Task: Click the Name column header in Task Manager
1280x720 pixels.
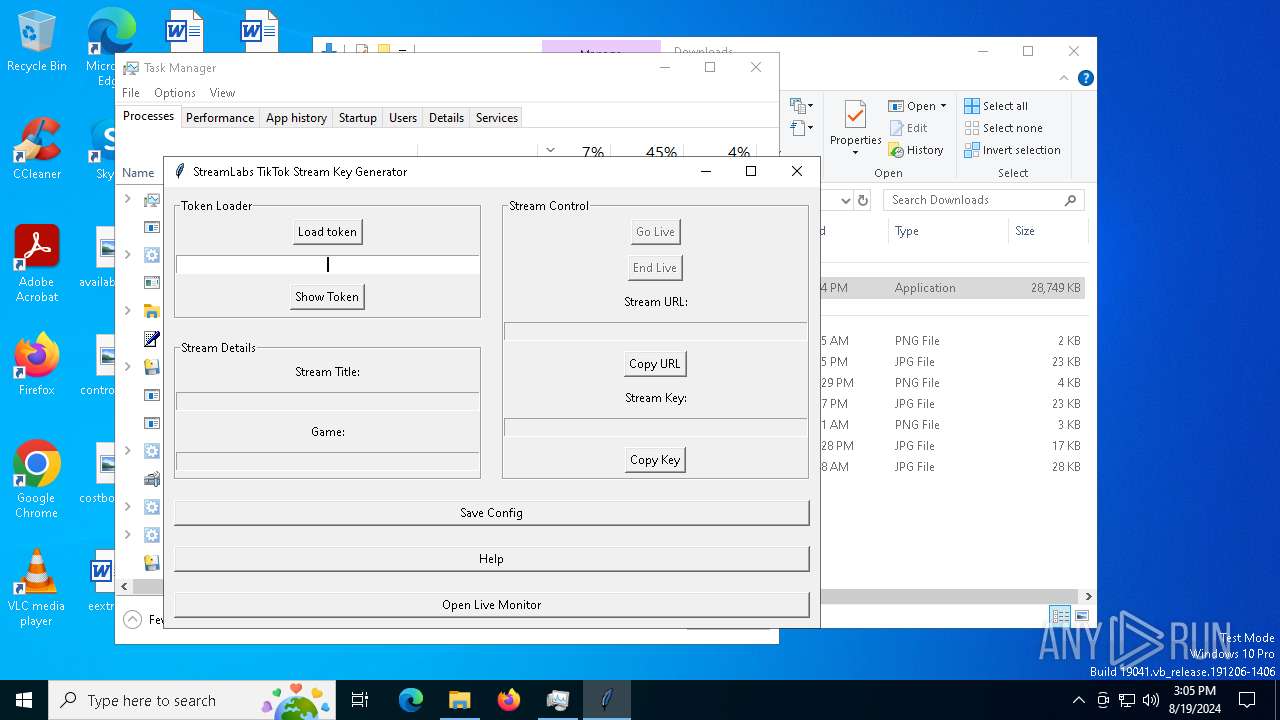Action: 138,173
